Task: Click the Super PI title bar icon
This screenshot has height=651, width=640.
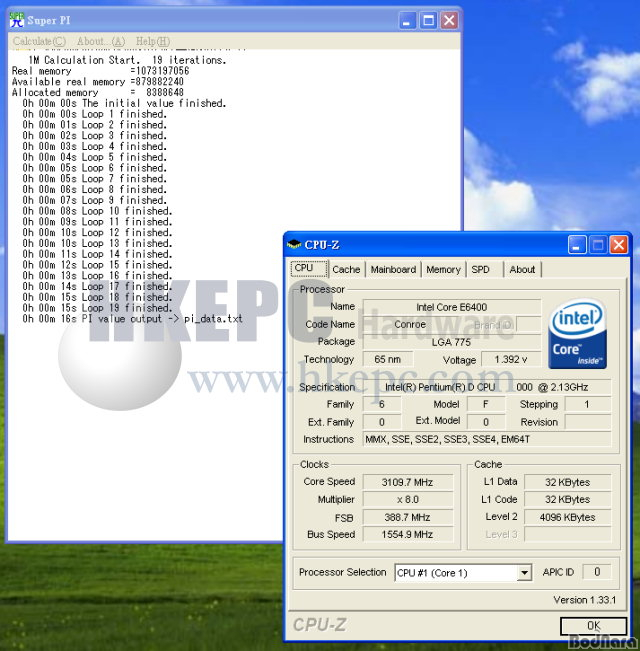Action: tap(17, 20)
